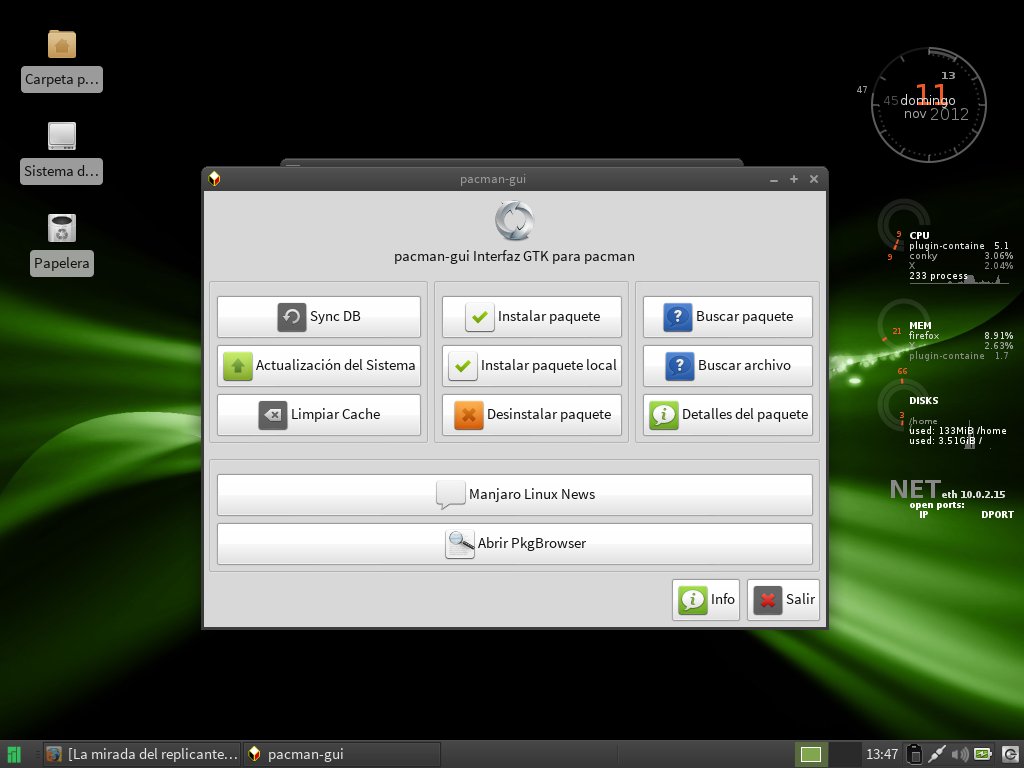Show Detalles del paquete
This screenshot has height=768, width=1024.
728,415
